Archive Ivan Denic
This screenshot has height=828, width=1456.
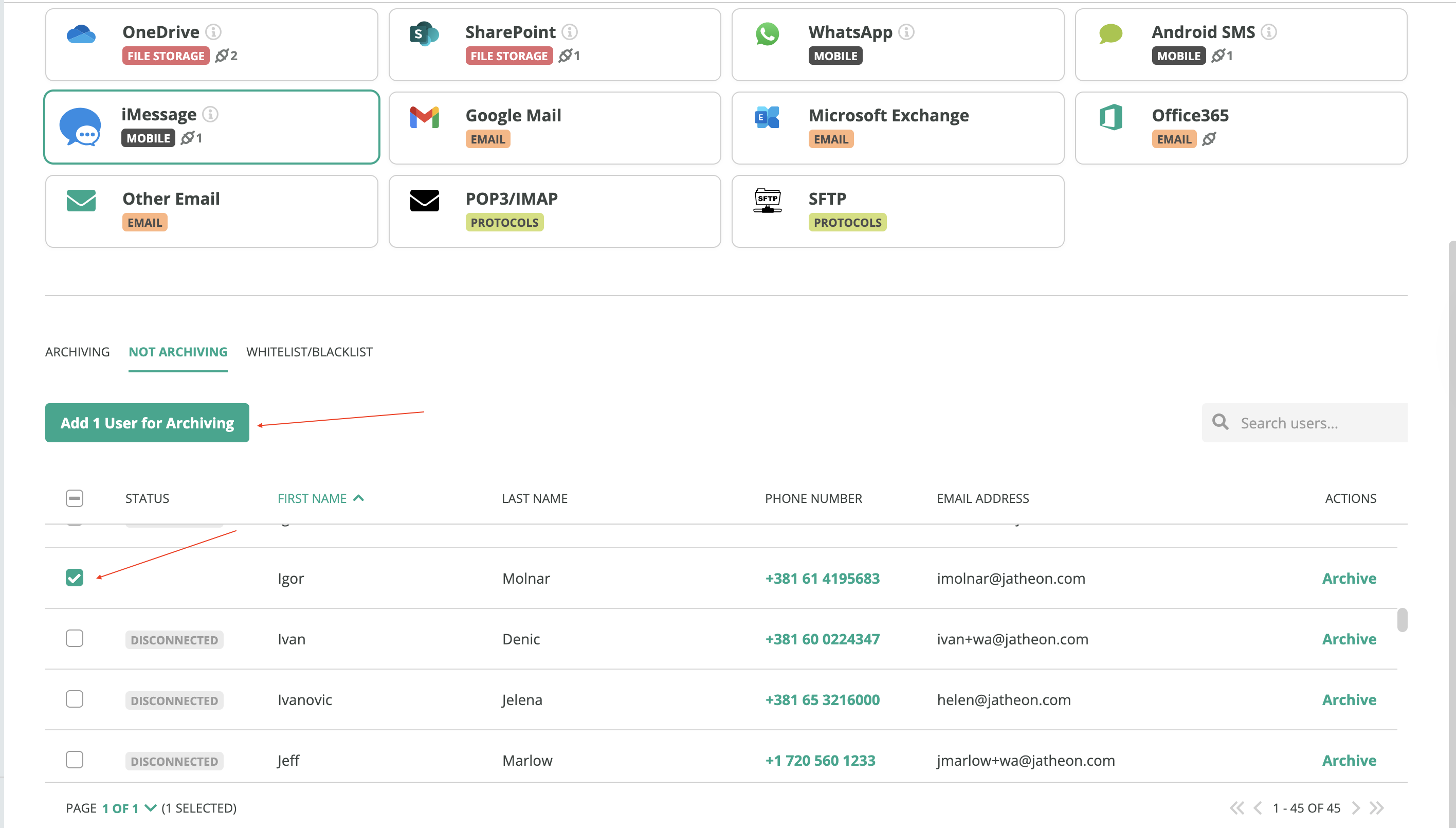click(x=1349, y=639)
